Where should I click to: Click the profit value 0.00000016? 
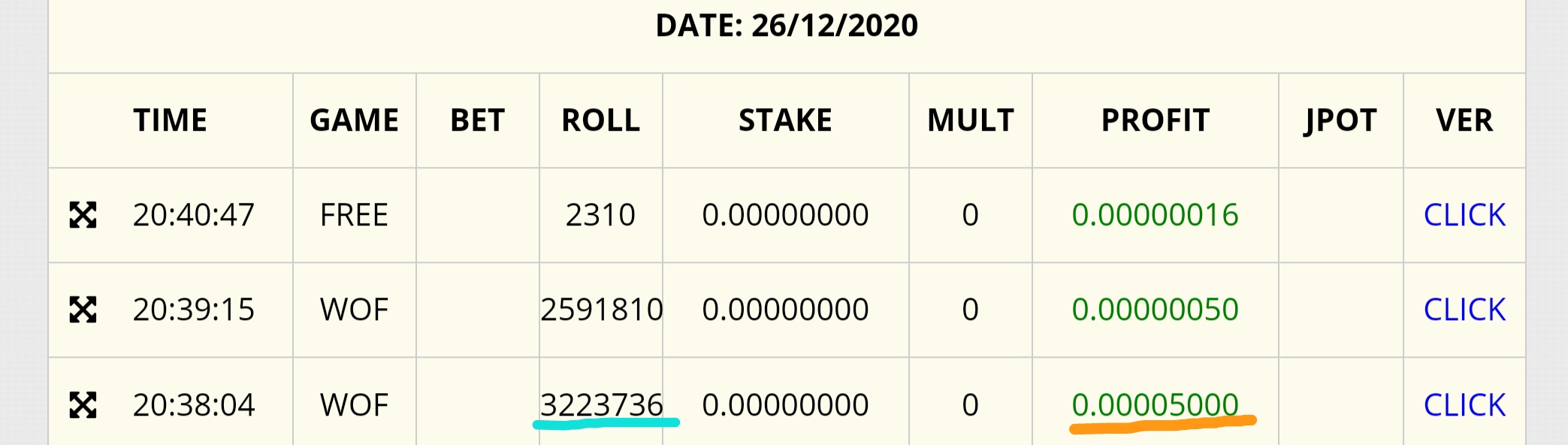click(x=1156, y=215)
